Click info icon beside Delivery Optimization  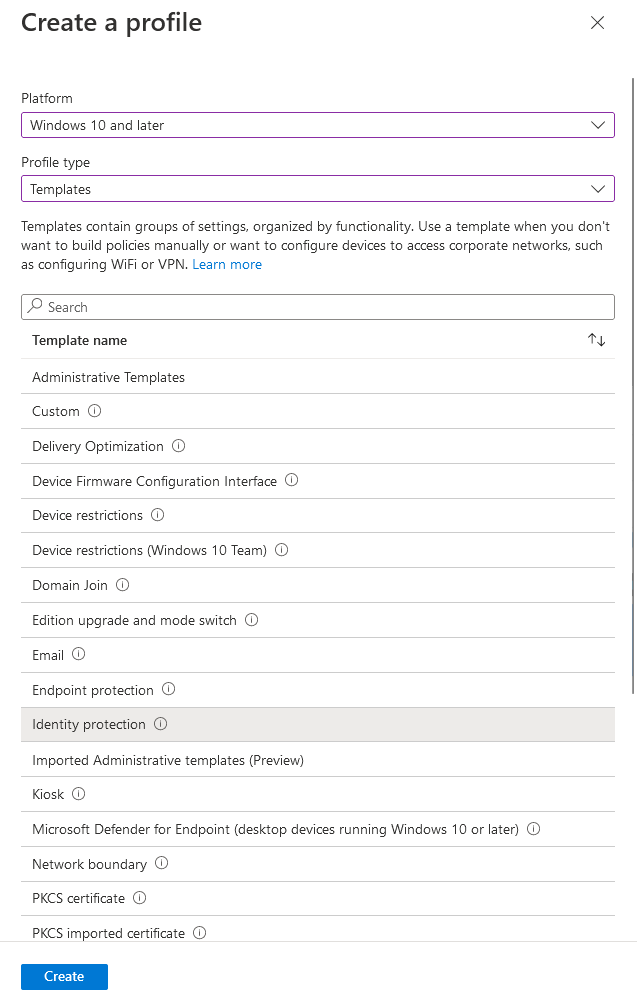179,446
